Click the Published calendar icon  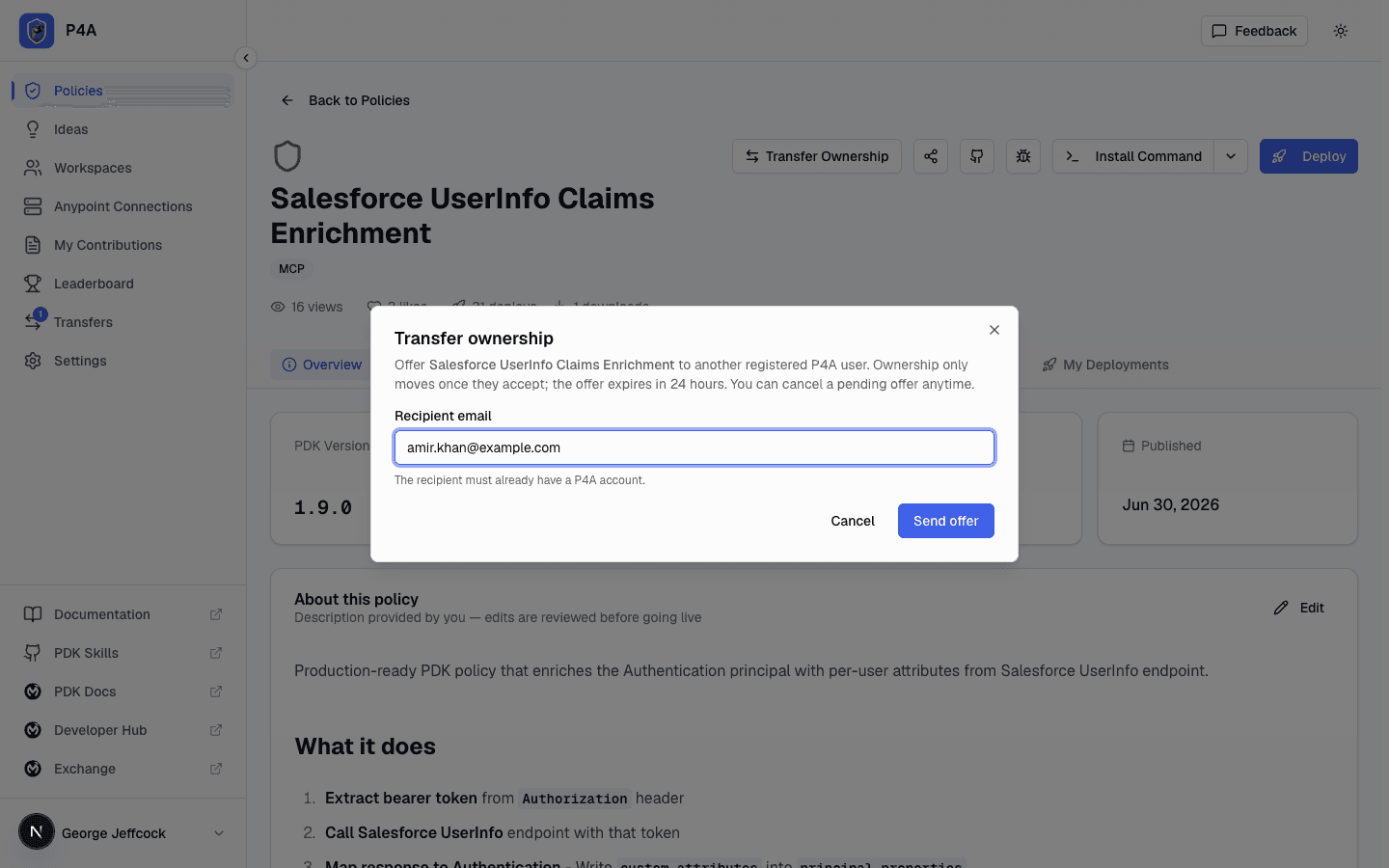[x=1129, y=446]
